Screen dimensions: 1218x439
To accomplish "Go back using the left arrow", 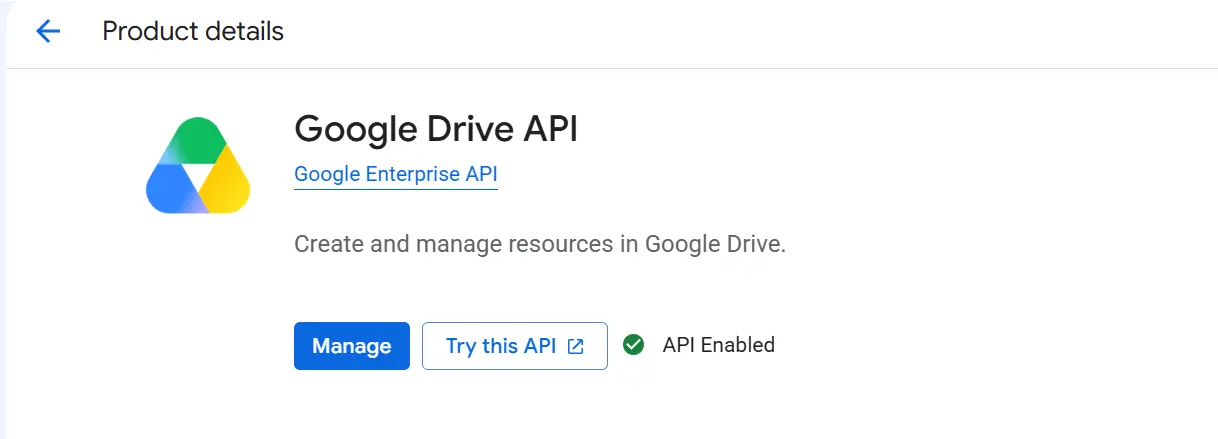I will coord(48,32).
